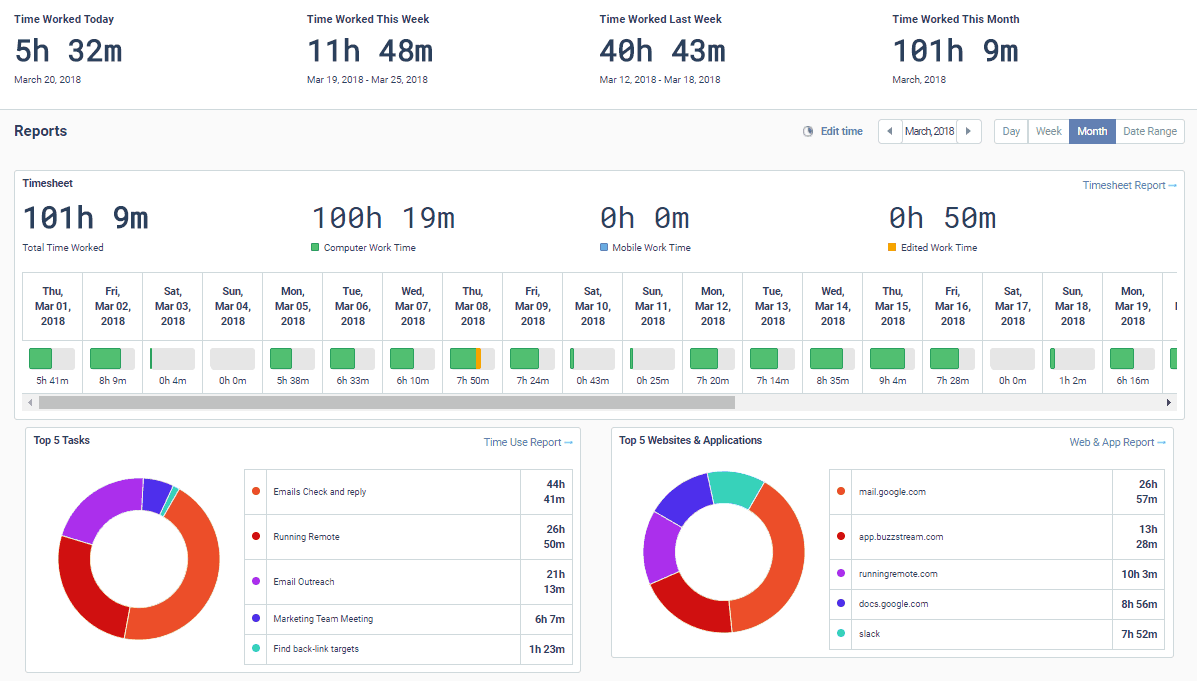
Task: Click the purple dot beside Email Outreach
Action: [x=254, y=582]
